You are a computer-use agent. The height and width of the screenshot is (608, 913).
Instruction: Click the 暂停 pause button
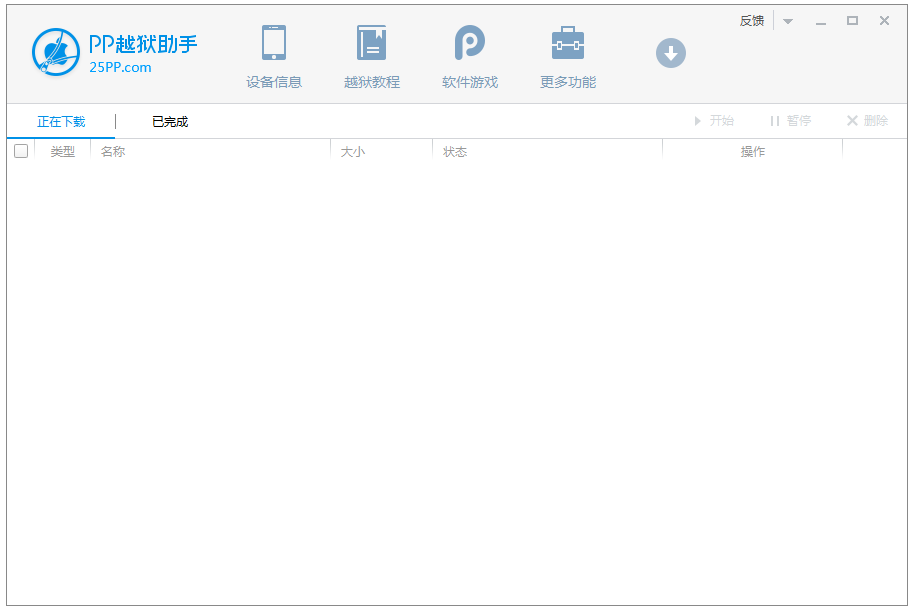pyautogui.click(x=790, y=121)
